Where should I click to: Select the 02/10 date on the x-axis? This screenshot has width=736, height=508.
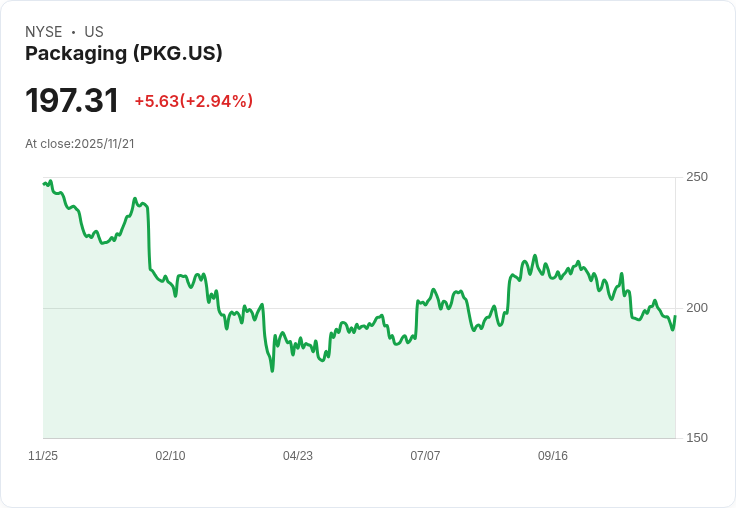coord(170,456)
